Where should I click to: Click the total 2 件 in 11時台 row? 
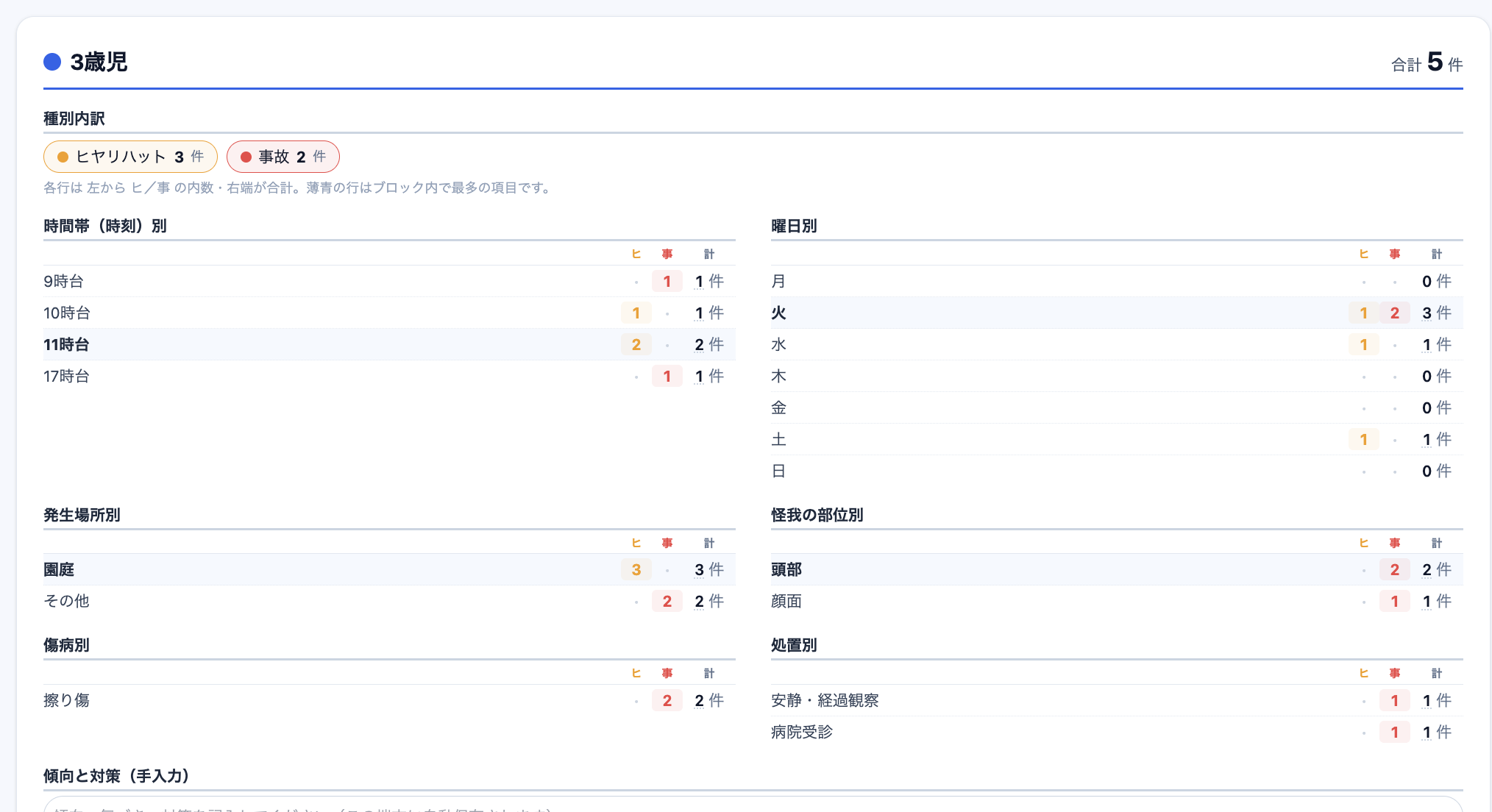[709, 344]
